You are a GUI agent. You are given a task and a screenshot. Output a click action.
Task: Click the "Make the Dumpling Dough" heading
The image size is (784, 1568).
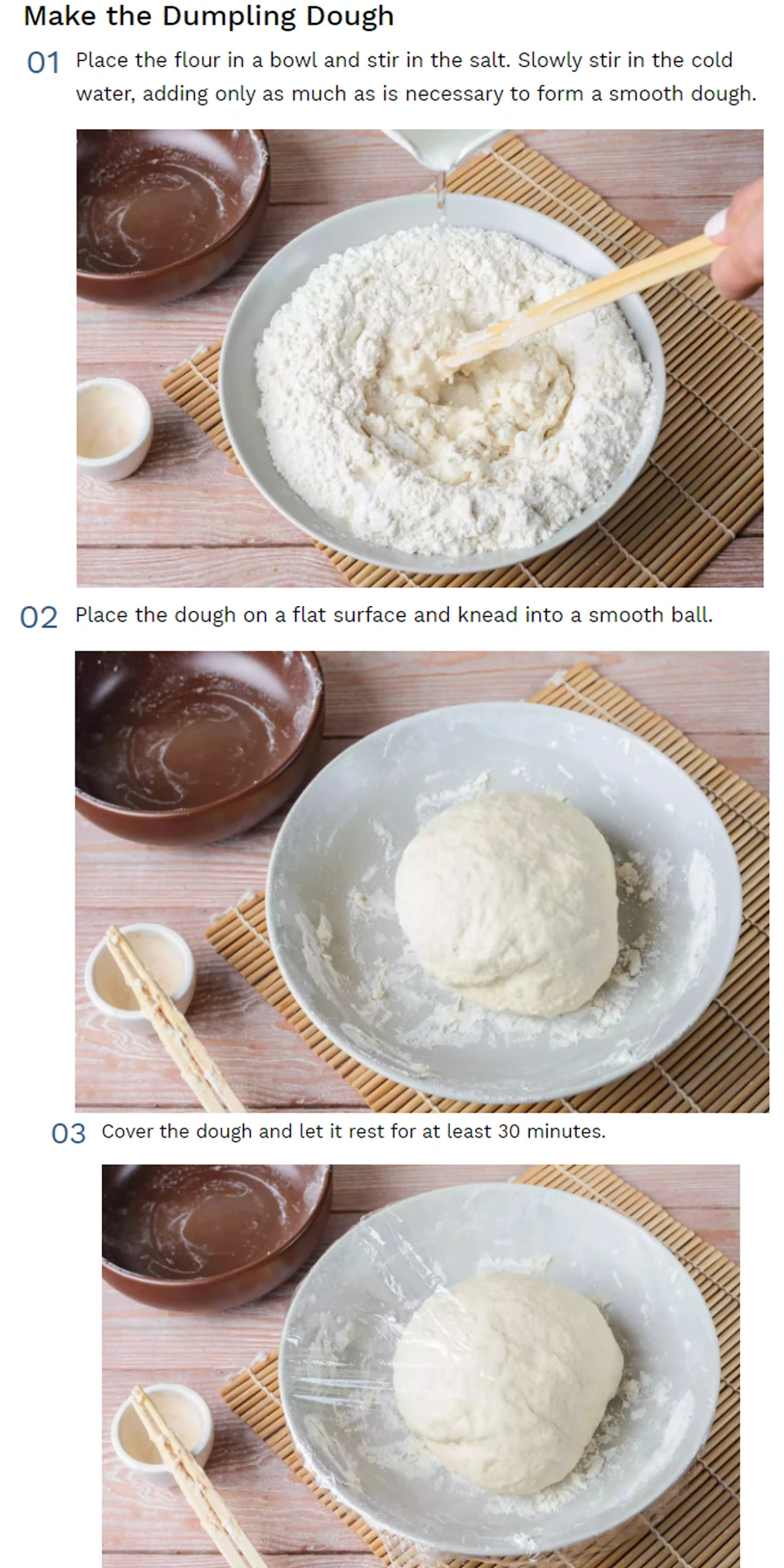point(209,16)
